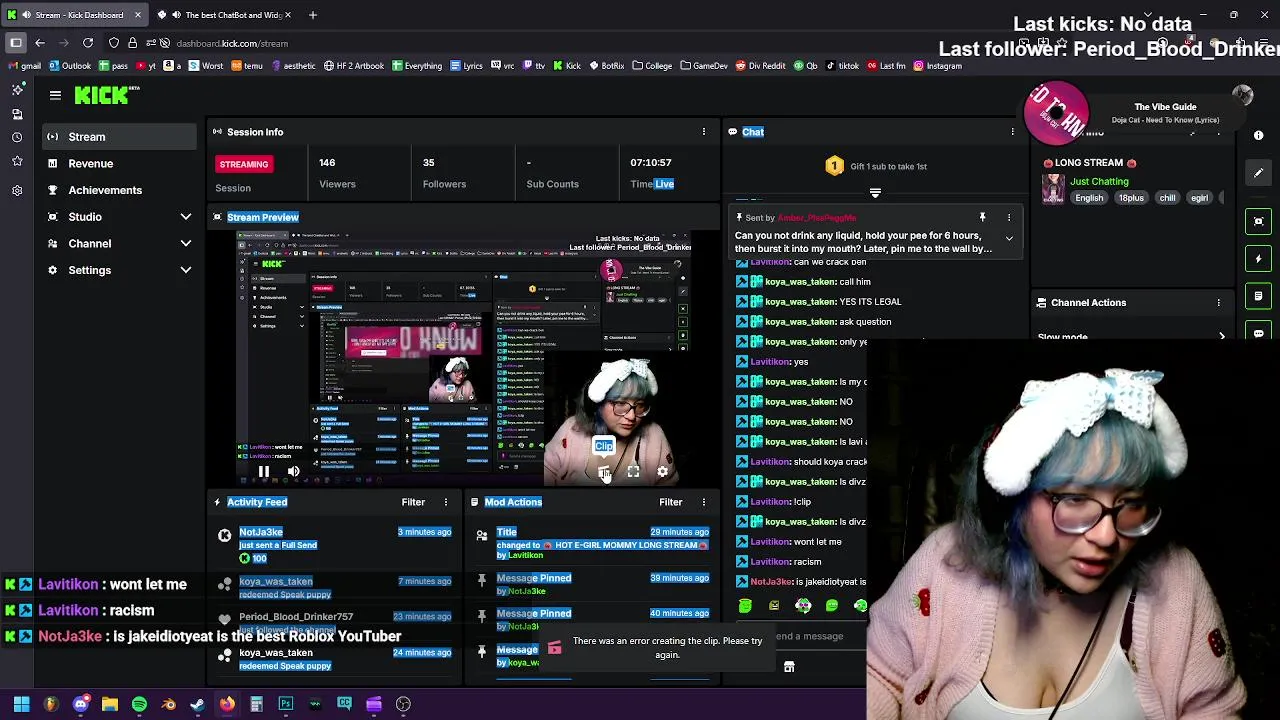The width and height of the screenshot is (1280, 720).
Task: Select the third emote in the chat bar
Action: [803, 605]
